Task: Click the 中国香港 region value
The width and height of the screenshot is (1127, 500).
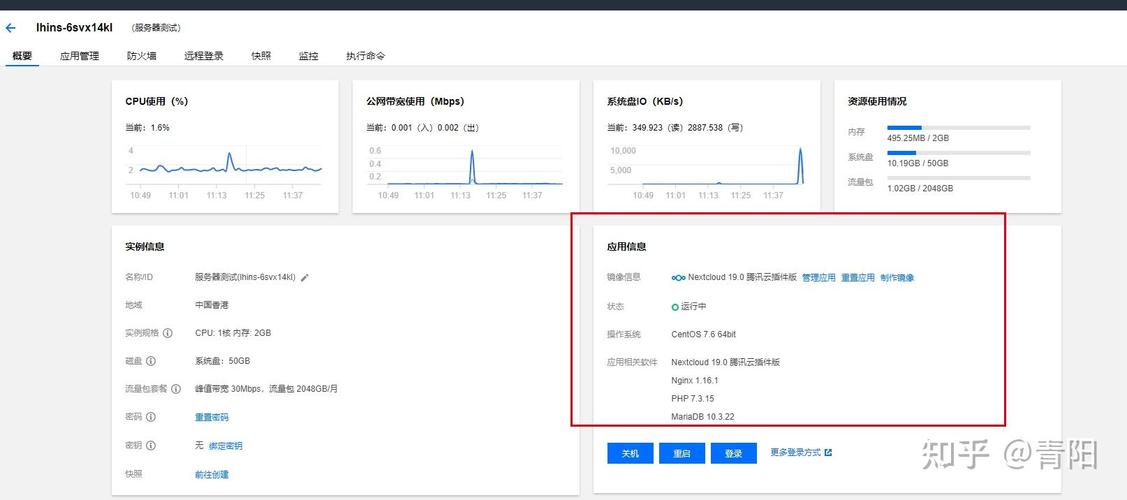Action: (x=211, y=305)
